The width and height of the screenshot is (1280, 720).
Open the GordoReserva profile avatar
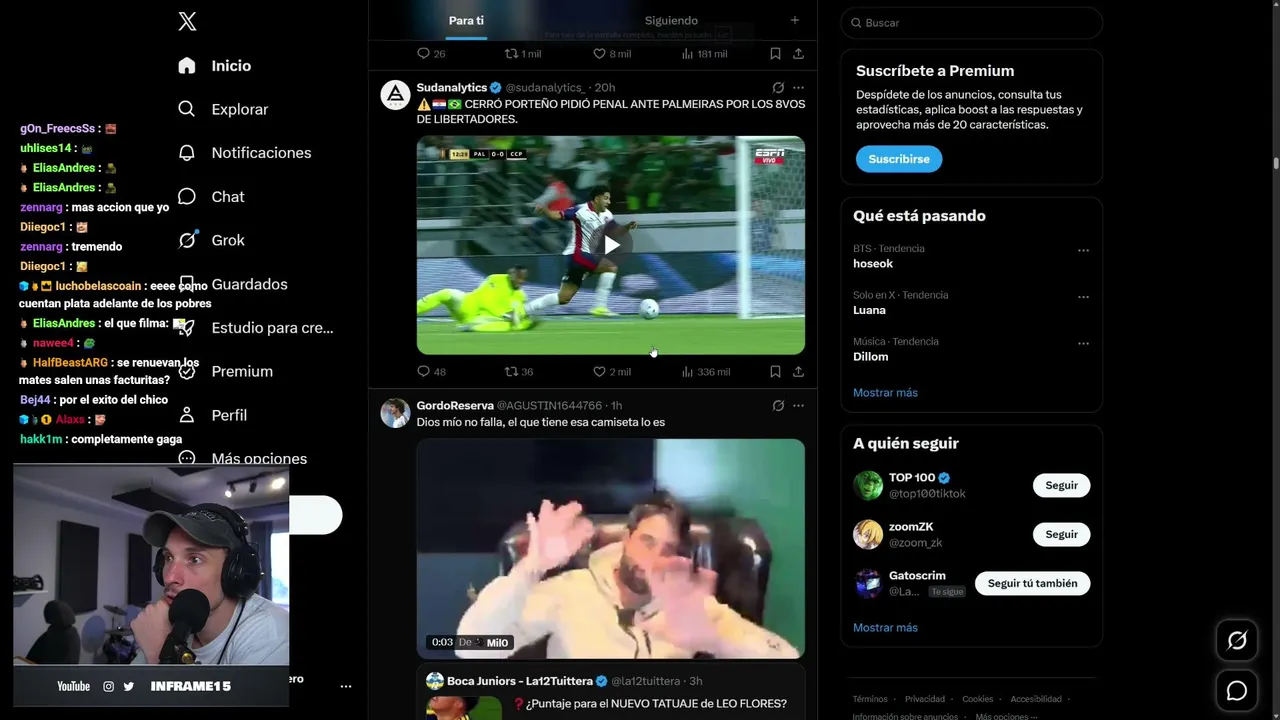tap(396, 413)
